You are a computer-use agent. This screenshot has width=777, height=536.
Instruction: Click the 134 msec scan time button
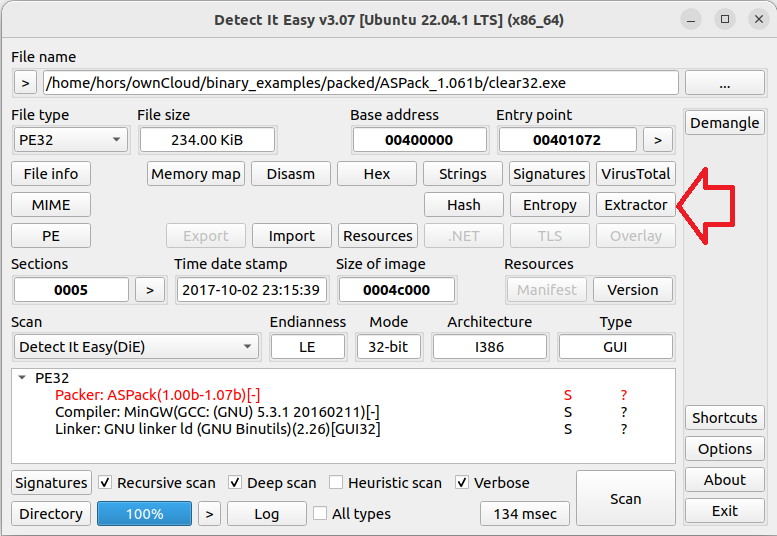[x=525, y=514]
